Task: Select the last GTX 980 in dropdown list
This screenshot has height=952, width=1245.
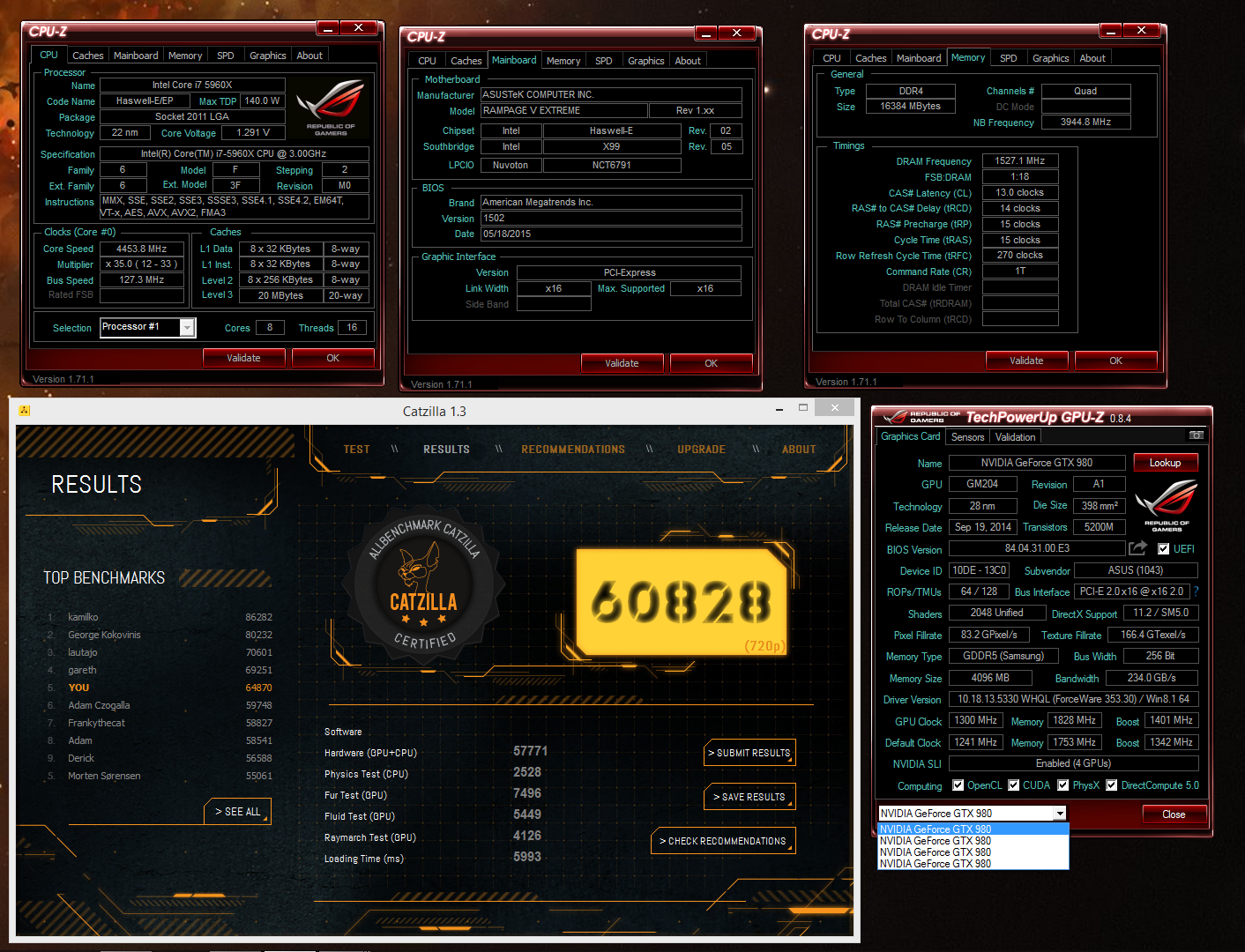Action: pyautogui.click(x=973, y=864)
